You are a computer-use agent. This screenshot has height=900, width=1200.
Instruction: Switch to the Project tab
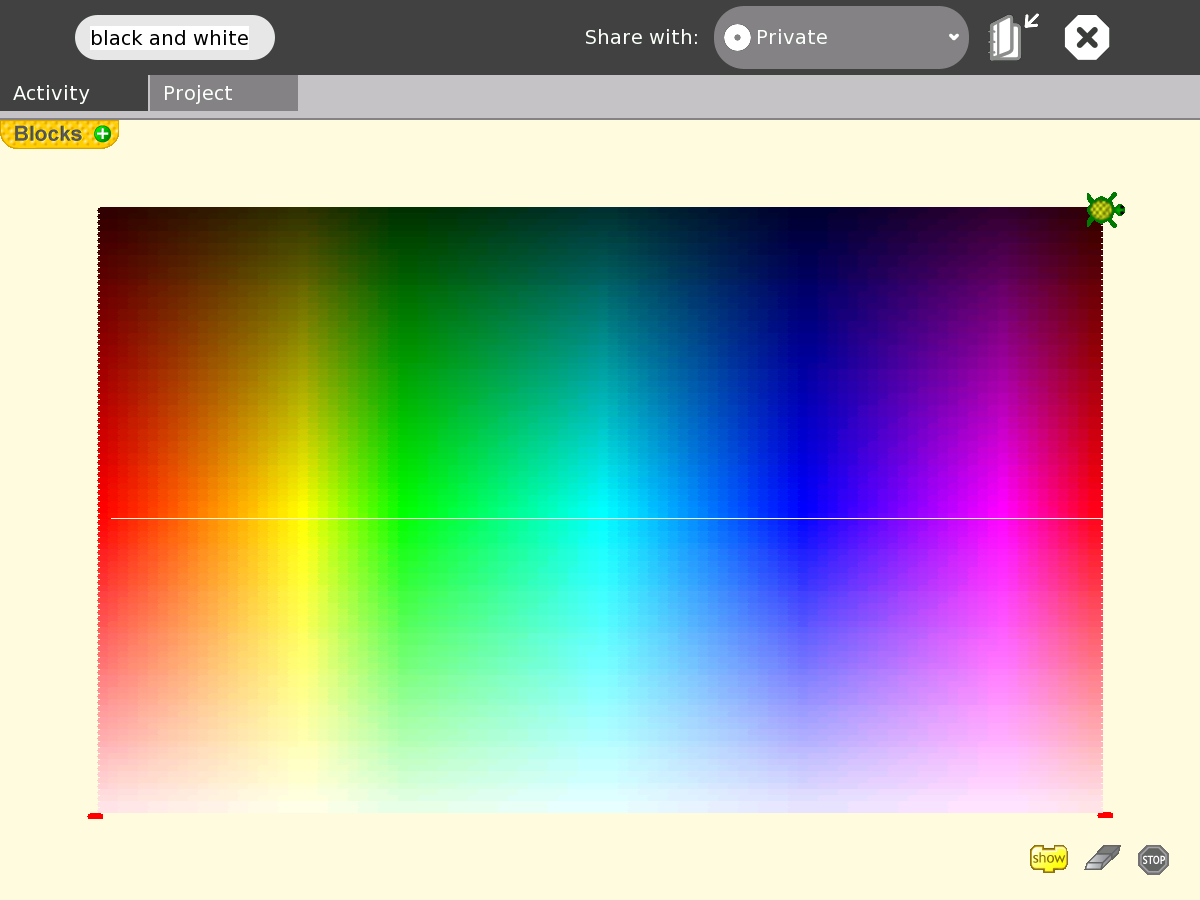(198, 93)
